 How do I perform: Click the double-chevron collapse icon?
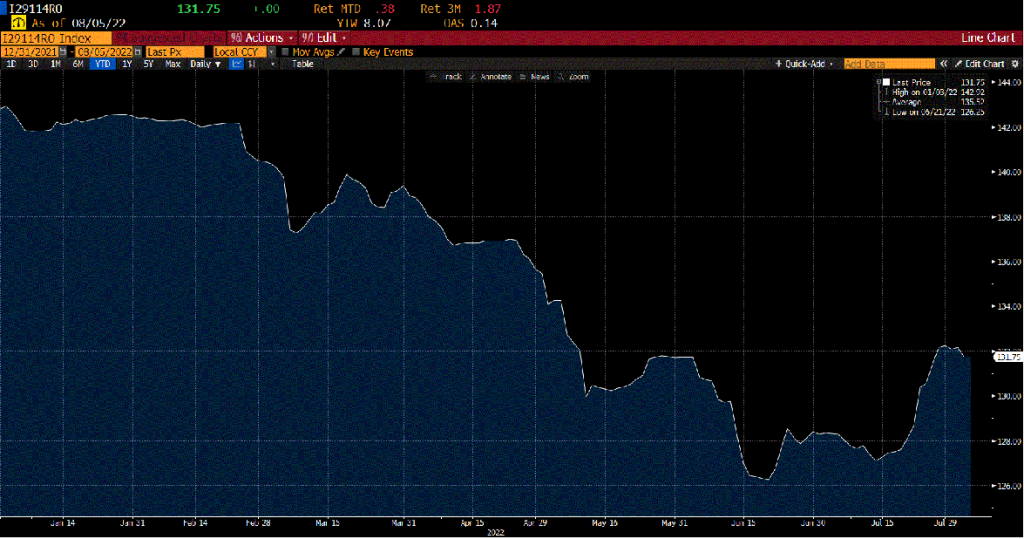[x=943, y=63]
